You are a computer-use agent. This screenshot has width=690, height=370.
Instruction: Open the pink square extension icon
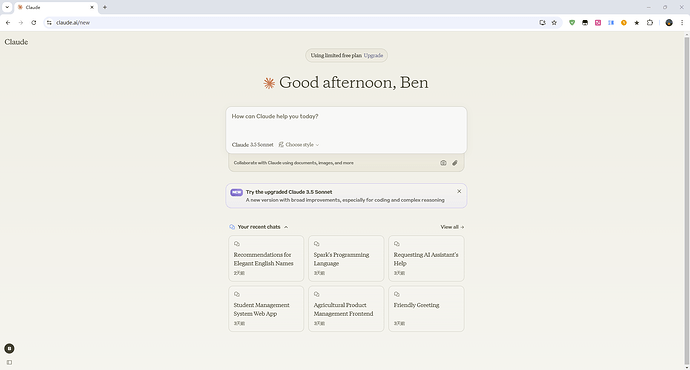[598, 22]
